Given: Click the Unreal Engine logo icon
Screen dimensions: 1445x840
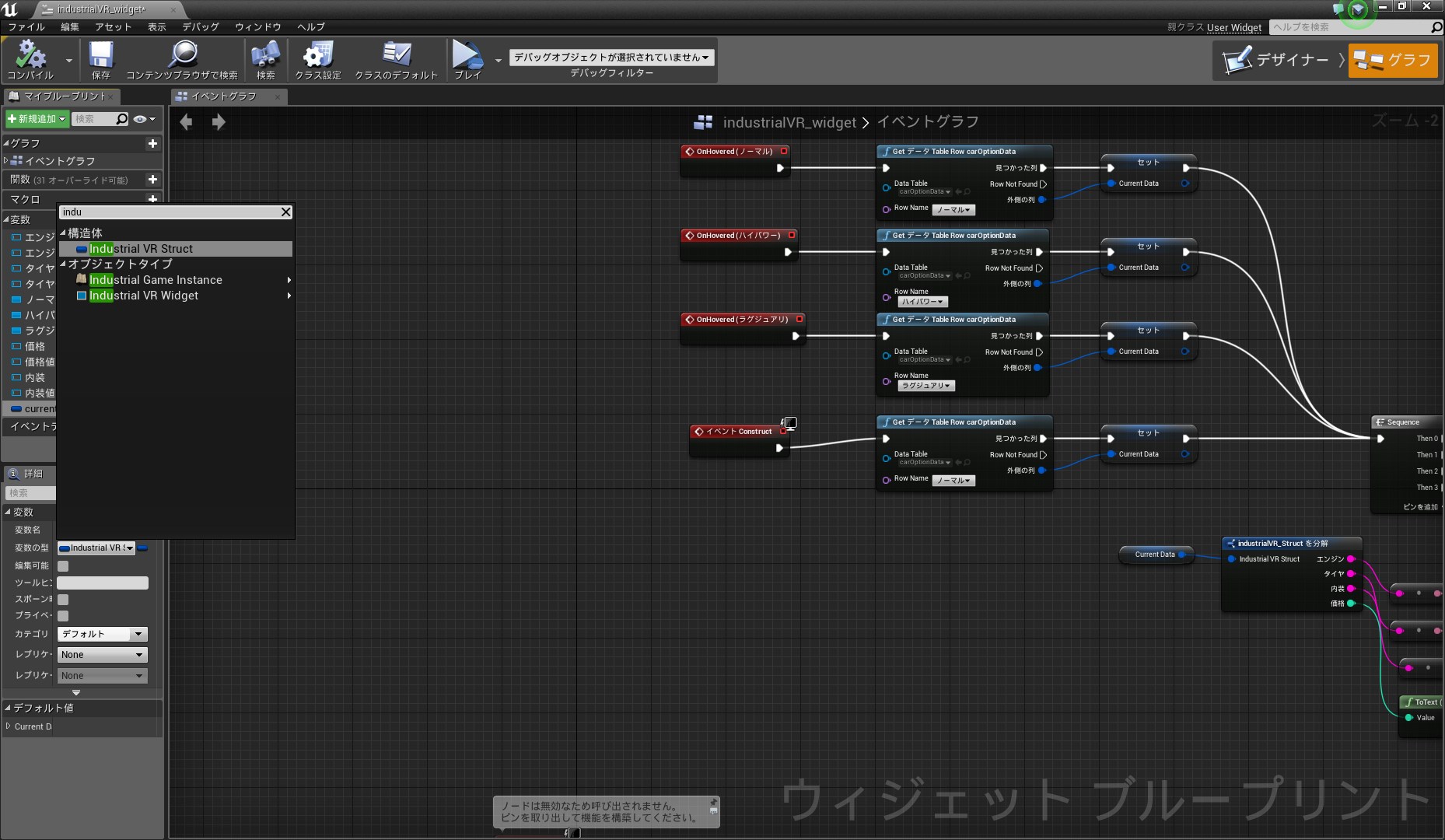Looking at the screenshot, I should 11,9.
